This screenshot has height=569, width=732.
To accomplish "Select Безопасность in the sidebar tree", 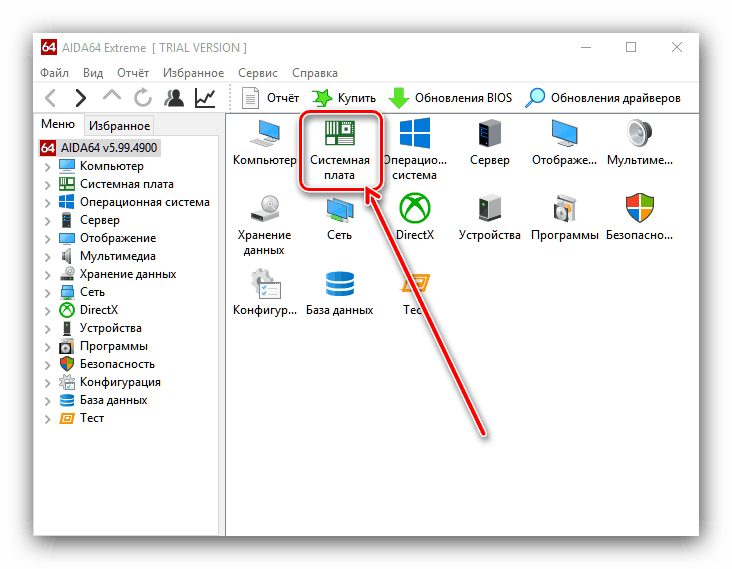I will click(x=107, y=364).
